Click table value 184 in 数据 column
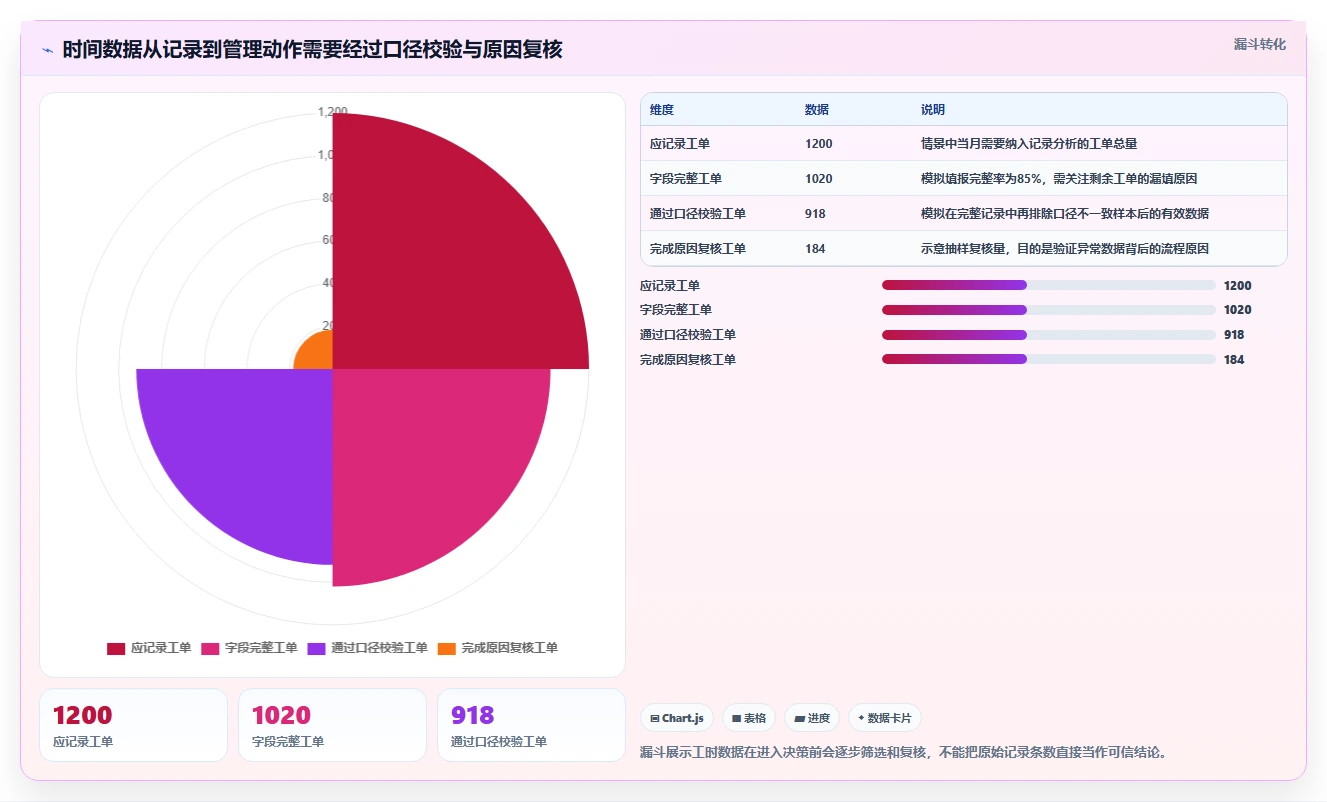This screenshot has width=1327, height=802. tap(815, 249)
